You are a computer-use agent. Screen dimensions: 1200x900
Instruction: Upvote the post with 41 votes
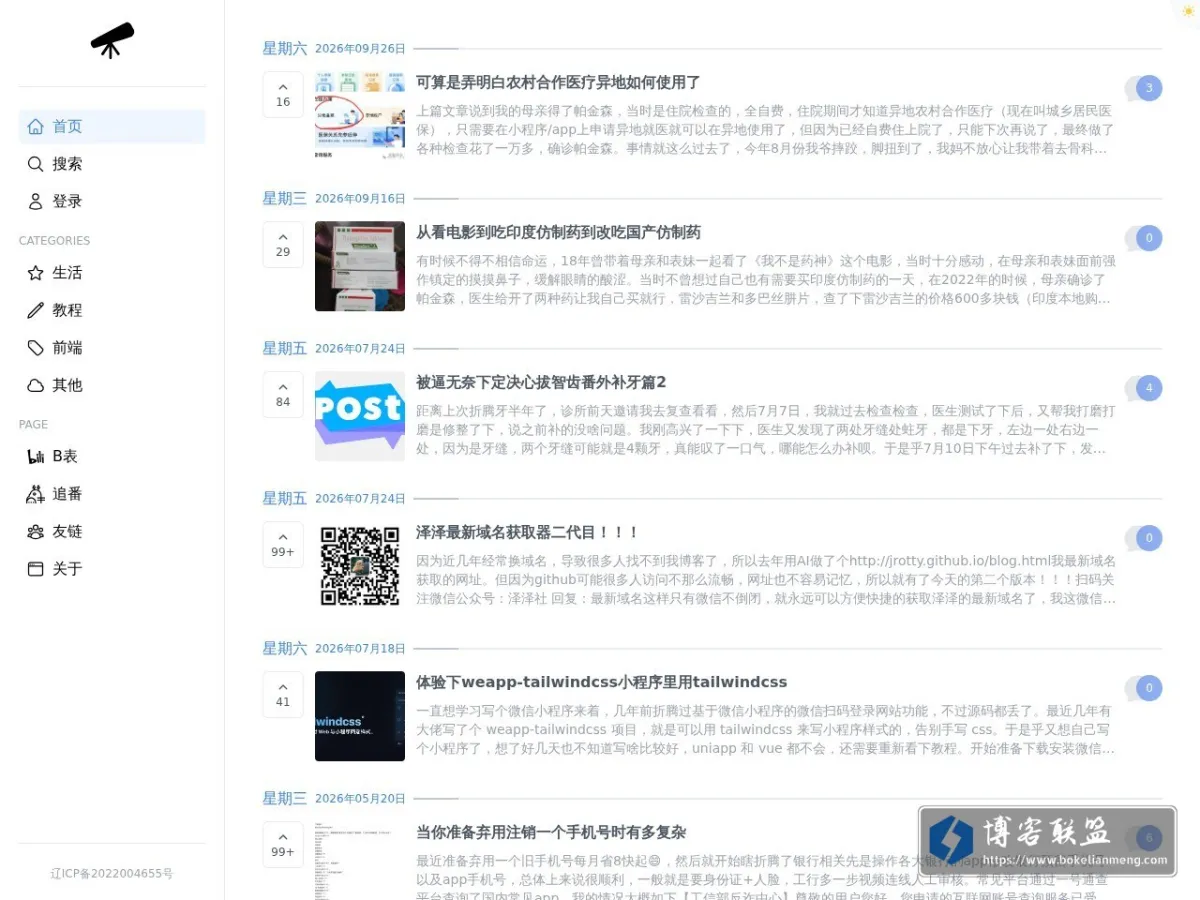(283, 694)
